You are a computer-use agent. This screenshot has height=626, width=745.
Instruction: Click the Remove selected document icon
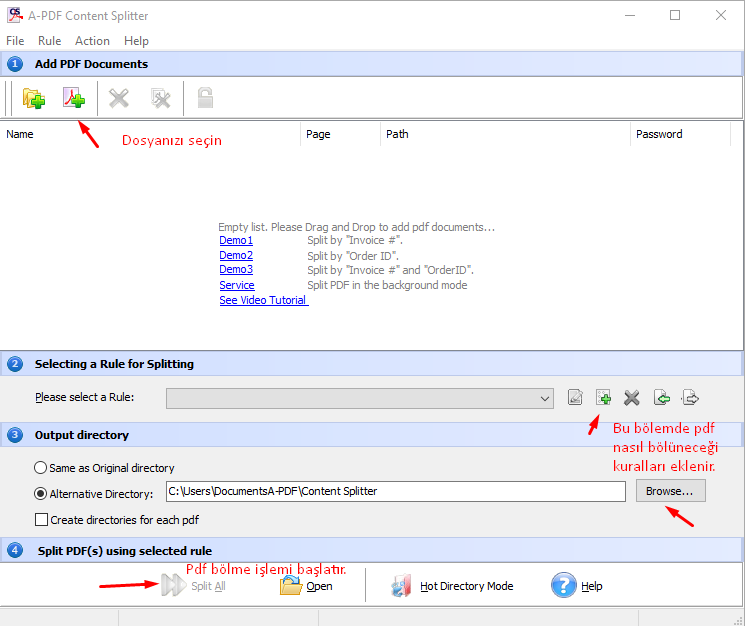pyautogui.click(x=119, y=98)
